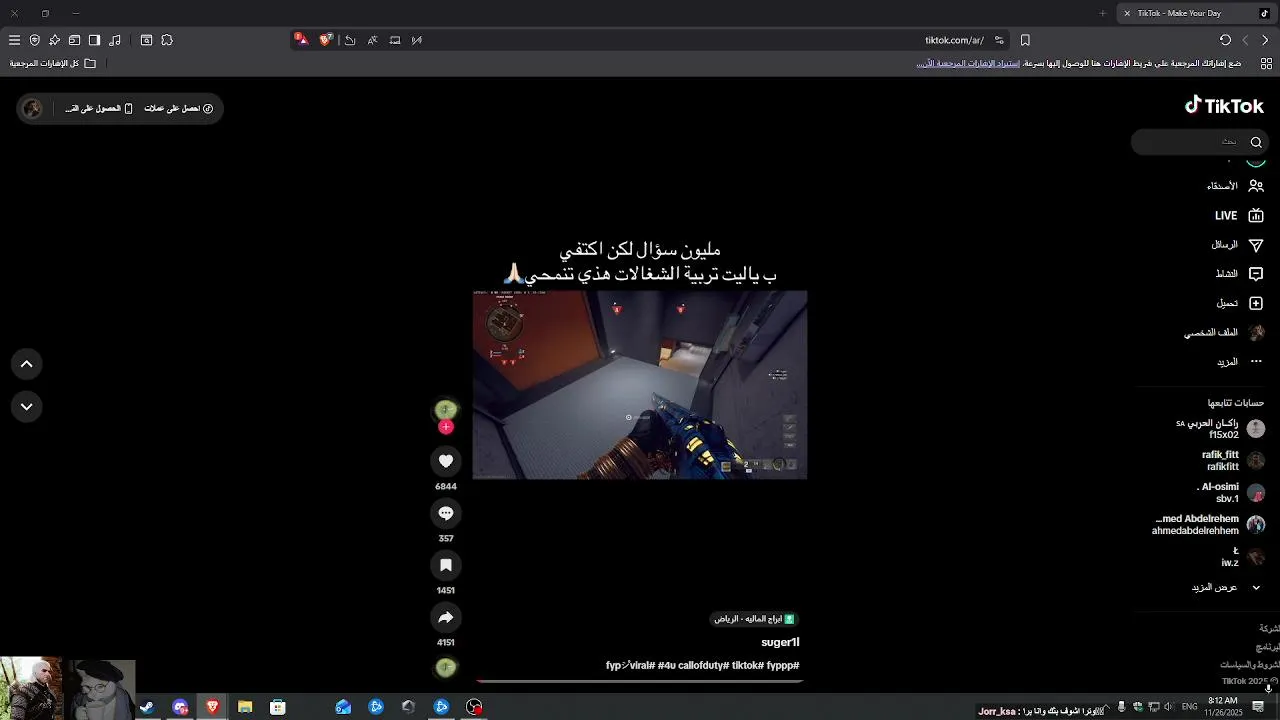Click the import bookmarks now link
This screenshot has width=1280, height=720.
tap(967, 63)
